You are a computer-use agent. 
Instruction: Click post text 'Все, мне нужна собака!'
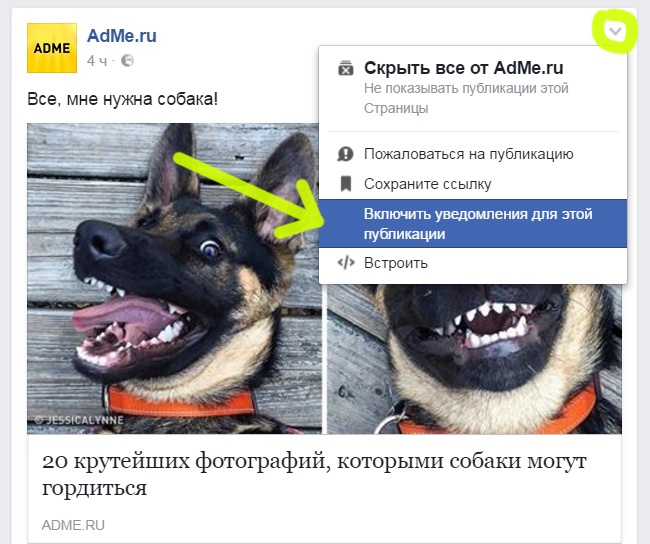click(x=122, y=99)
